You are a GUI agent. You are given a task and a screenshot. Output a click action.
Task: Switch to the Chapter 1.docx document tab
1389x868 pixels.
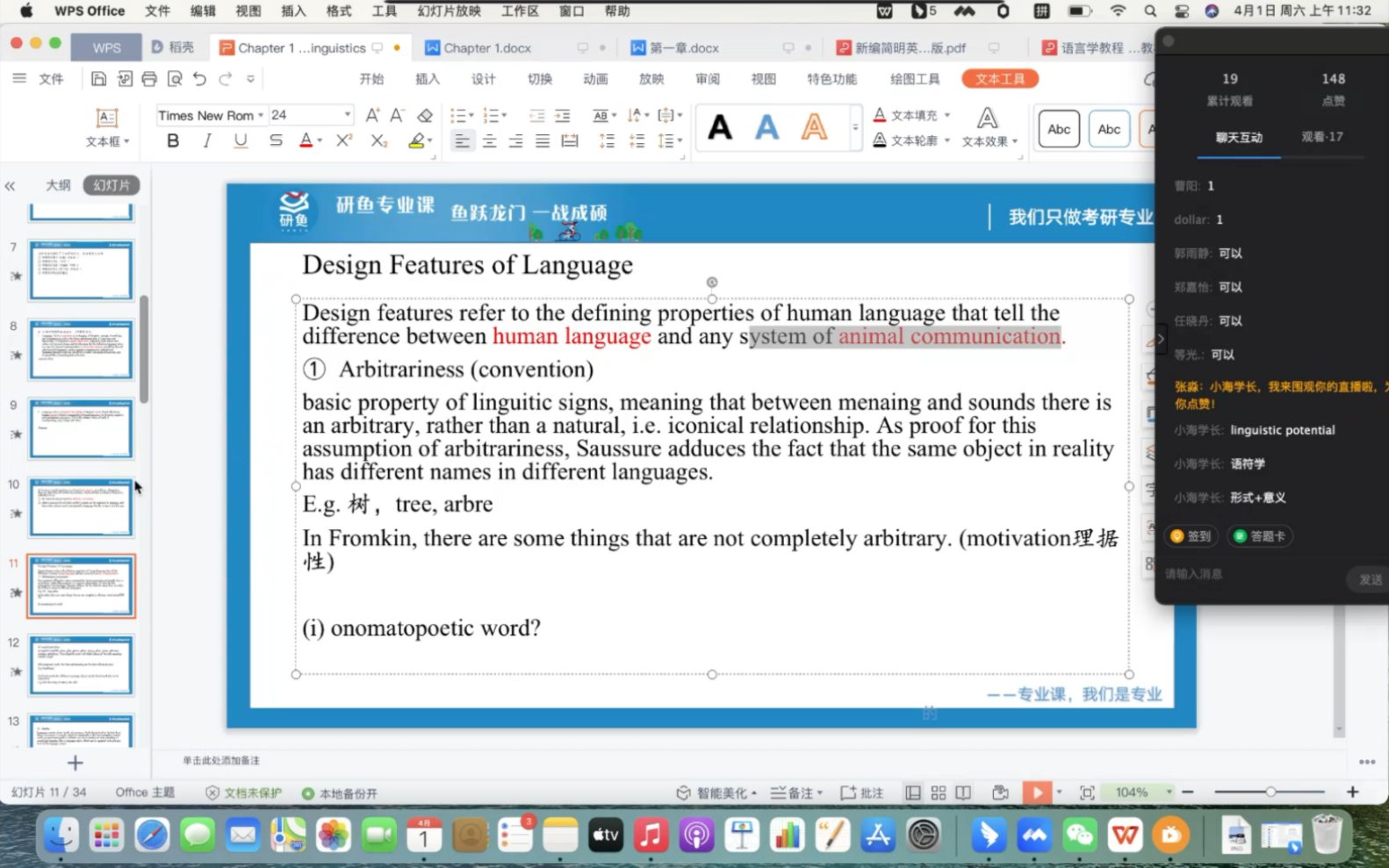(x=487, y=47)
